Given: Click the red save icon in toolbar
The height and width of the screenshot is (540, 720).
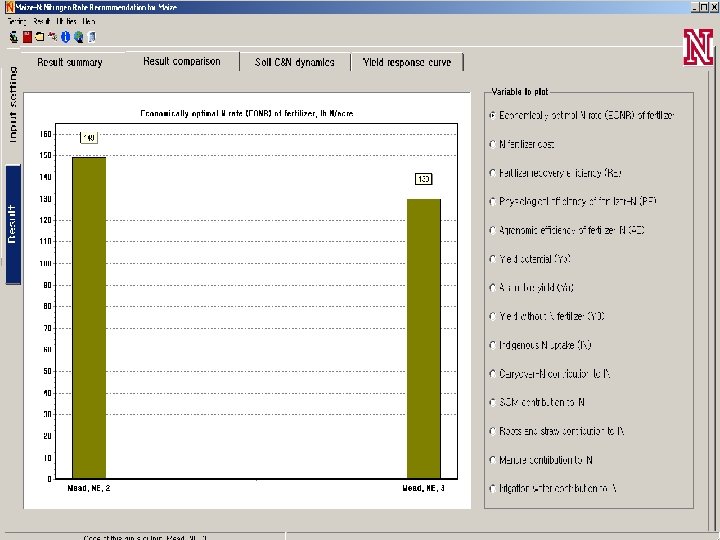Looking at the screenshot, I should (x=28, y=37).
